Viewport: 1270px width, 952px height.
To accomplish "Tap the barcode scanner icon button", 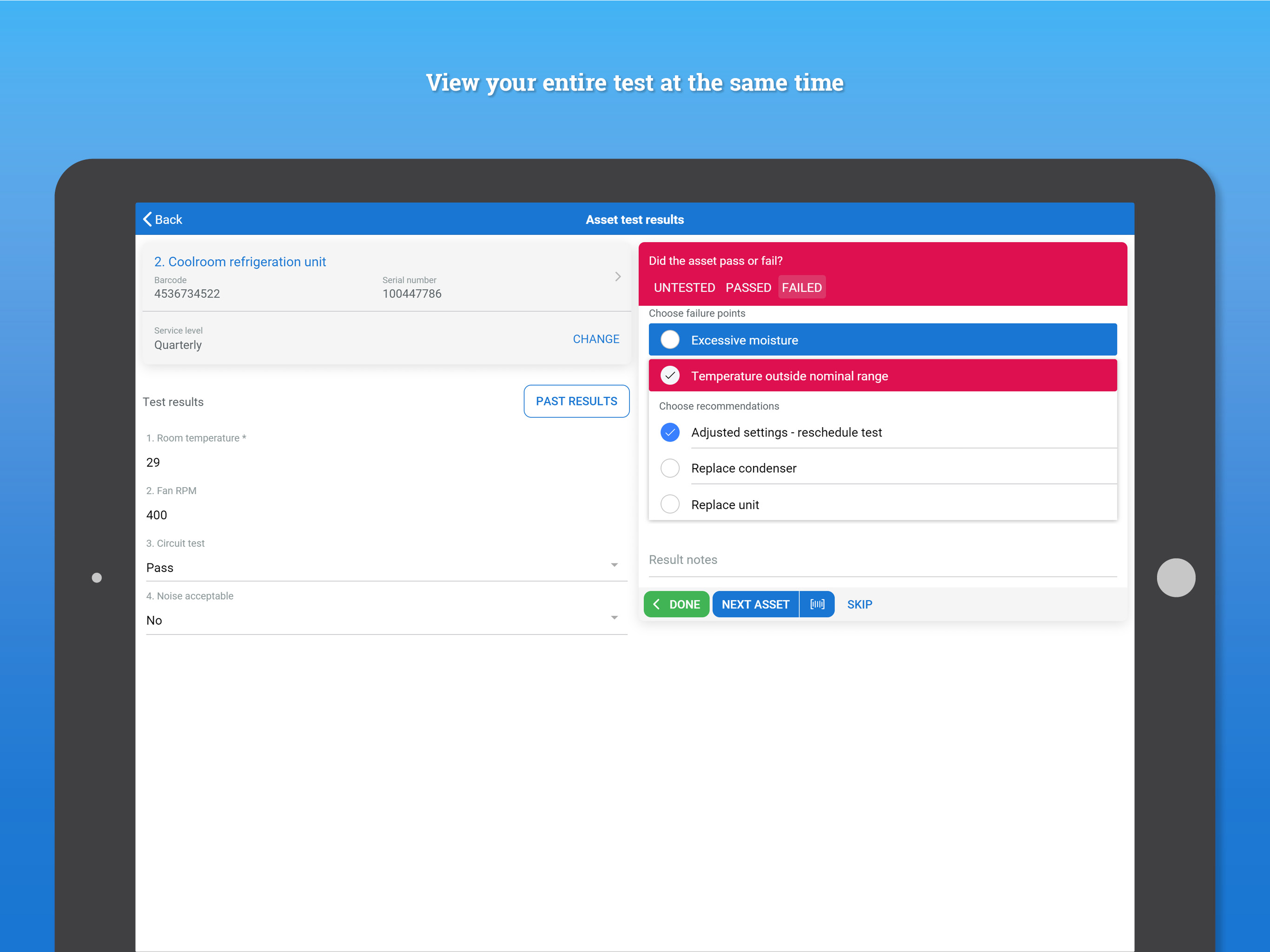I will 816,604.
